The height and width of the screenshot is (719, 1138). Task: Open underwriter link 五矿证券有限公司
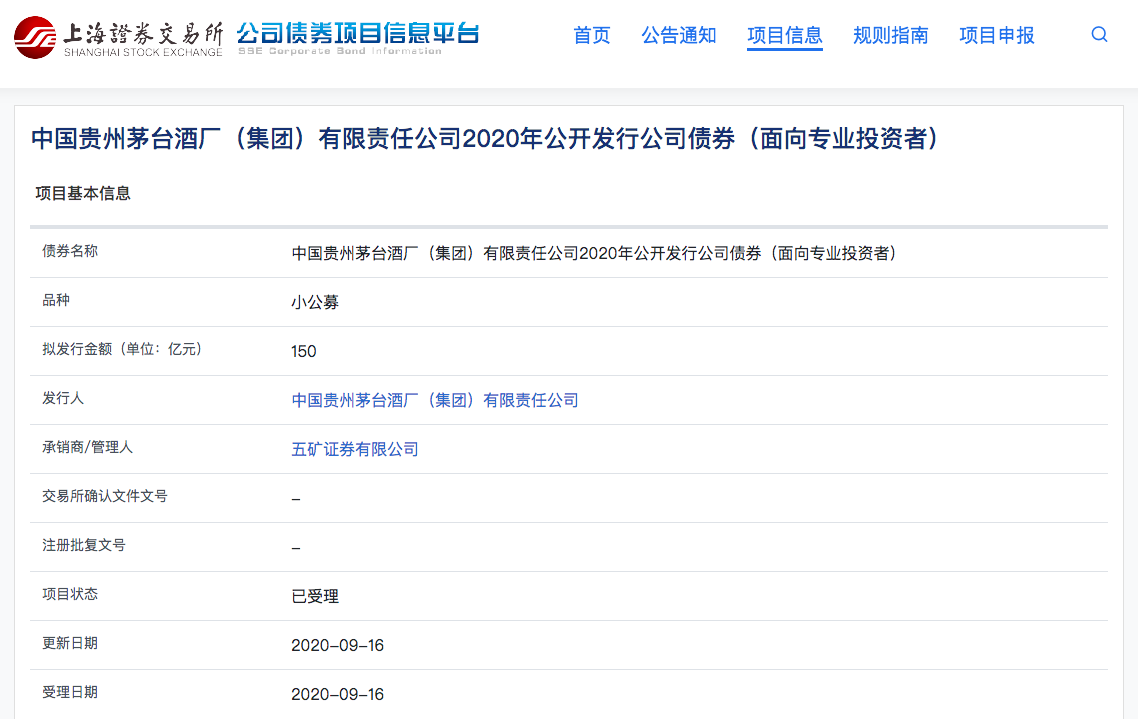pyautogui.click(x=355, y=450)
